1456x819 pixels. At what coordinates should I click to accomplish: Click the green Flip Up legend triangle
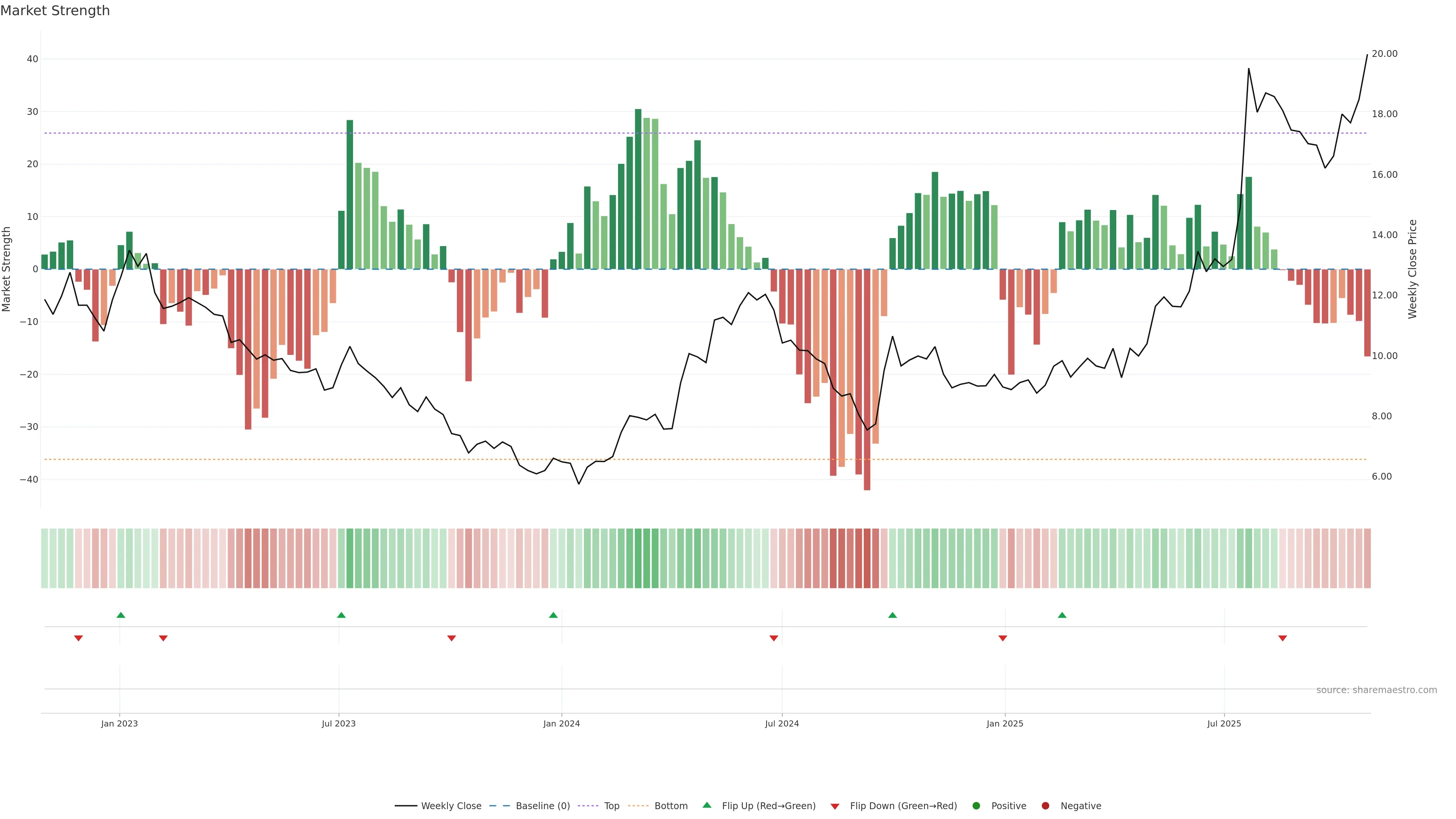tap(706, 805)
